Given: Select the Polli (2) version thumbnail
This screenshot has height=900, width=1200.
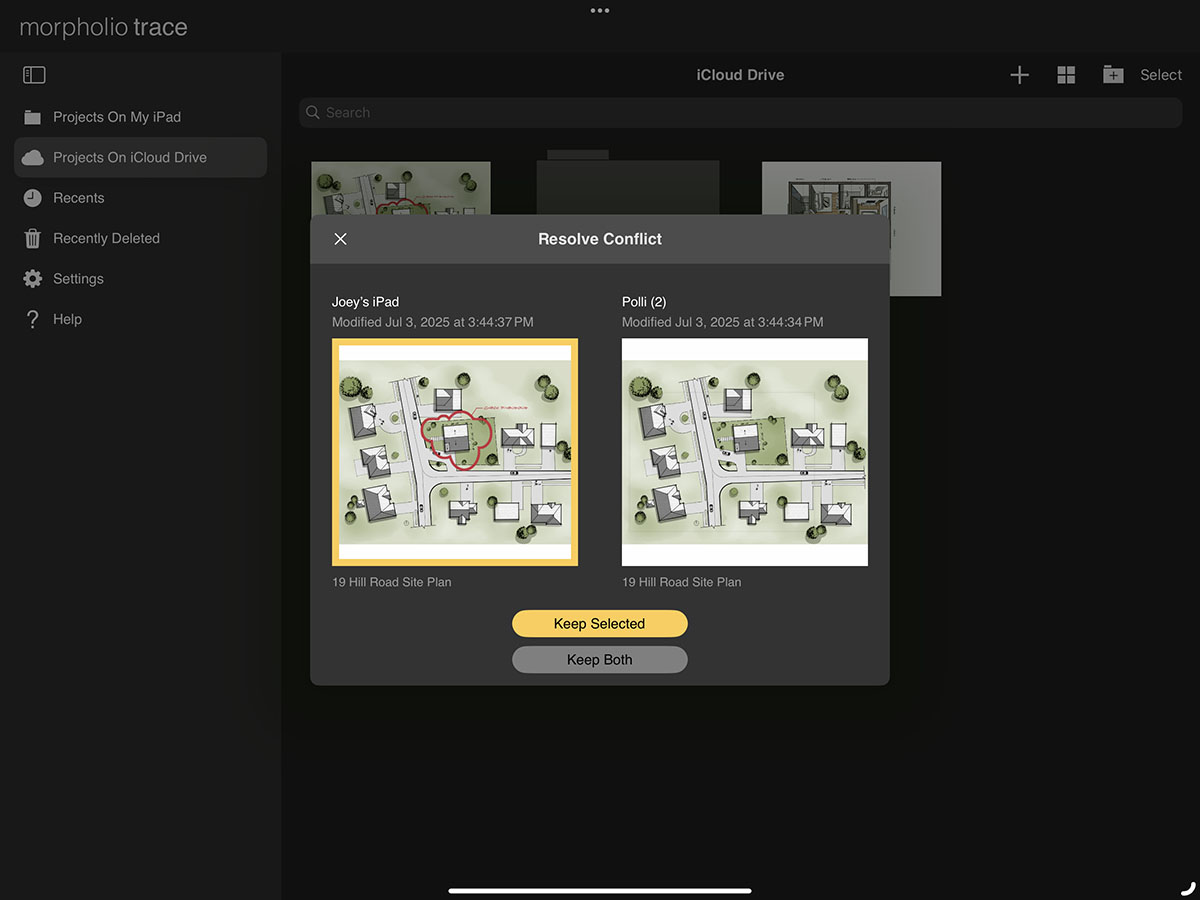Looking at the screenshot, I should 745,452.
